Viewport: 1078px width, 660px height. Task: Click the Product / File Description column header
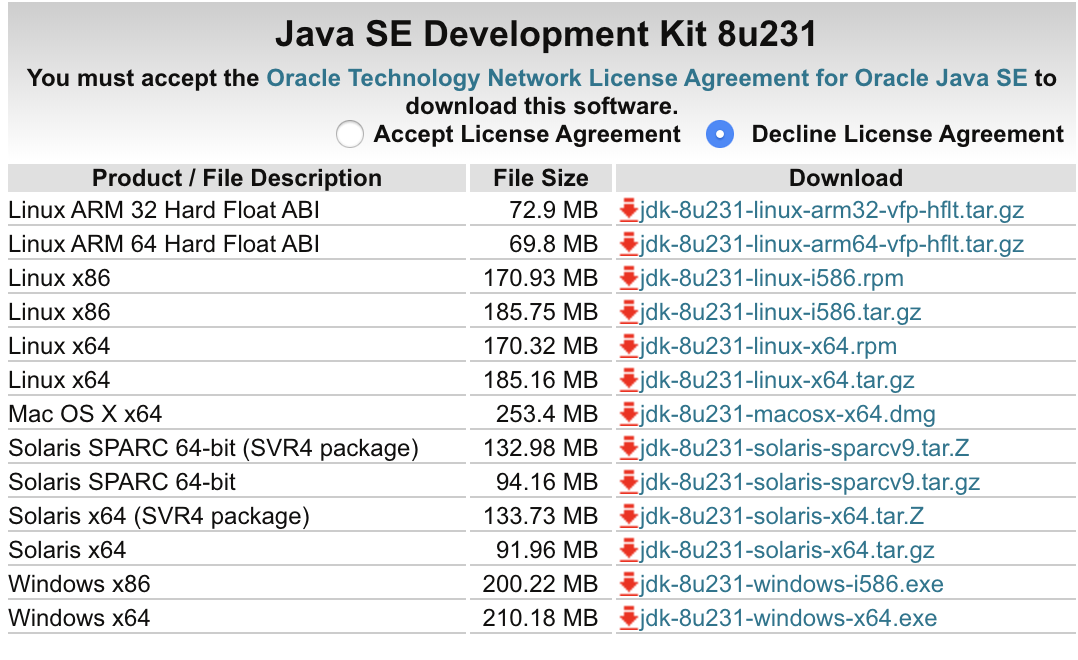237,178
